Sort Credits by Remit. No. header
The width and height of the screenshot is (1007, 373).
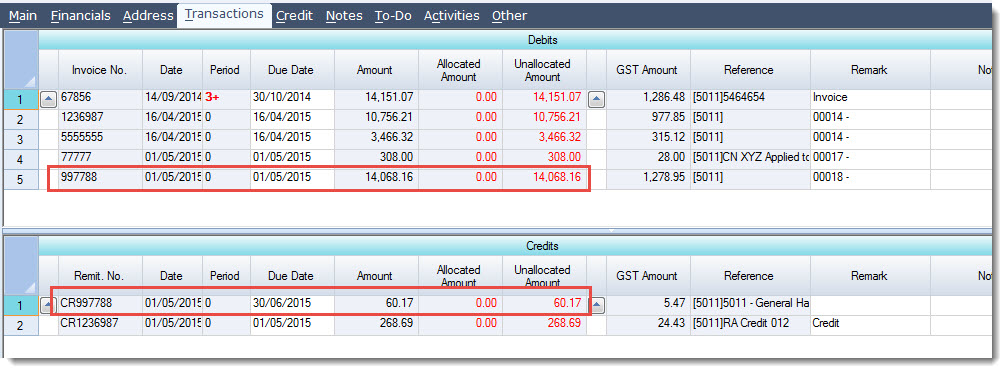100,275
